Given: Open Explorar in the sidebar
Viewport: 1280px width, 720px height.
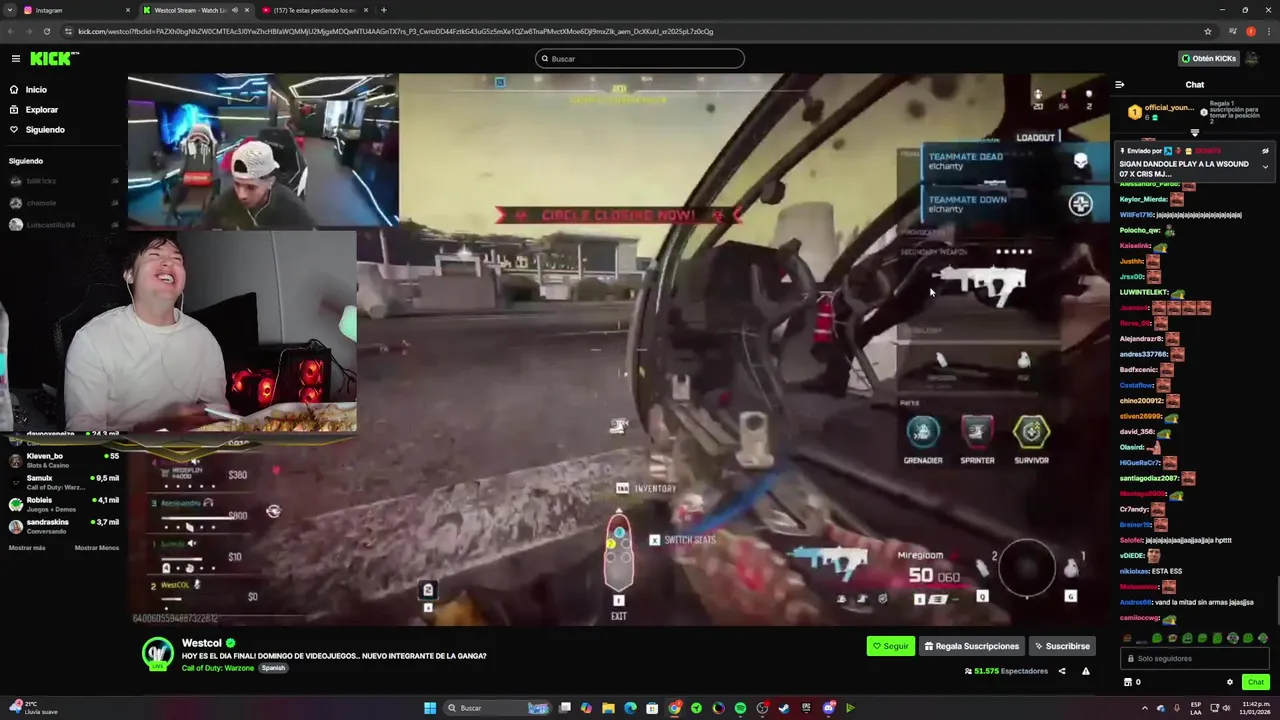Looking at the screenshot, I should [x=42, y=110].
